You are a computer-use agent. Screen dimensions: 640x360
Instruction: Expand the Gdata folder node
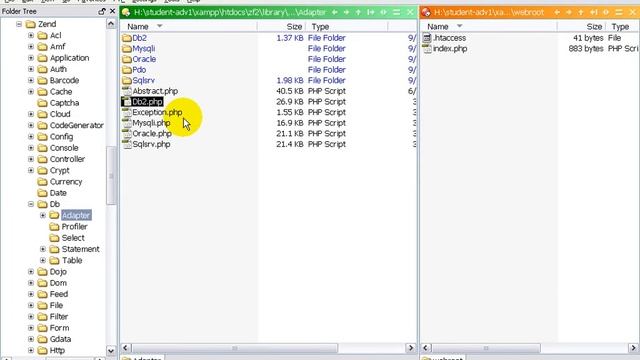pyautogui.click(x=31, y=339)
